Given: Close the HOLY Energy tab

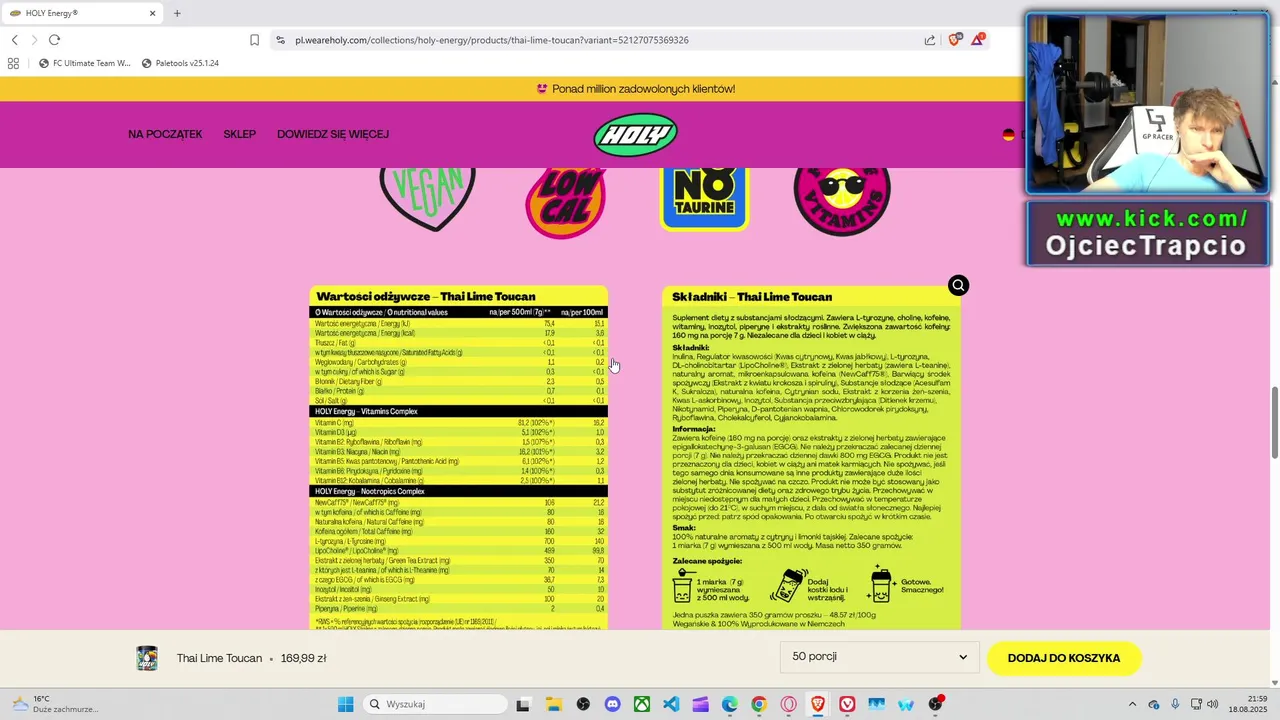Looking at the screenshot, I should [153, 13].
